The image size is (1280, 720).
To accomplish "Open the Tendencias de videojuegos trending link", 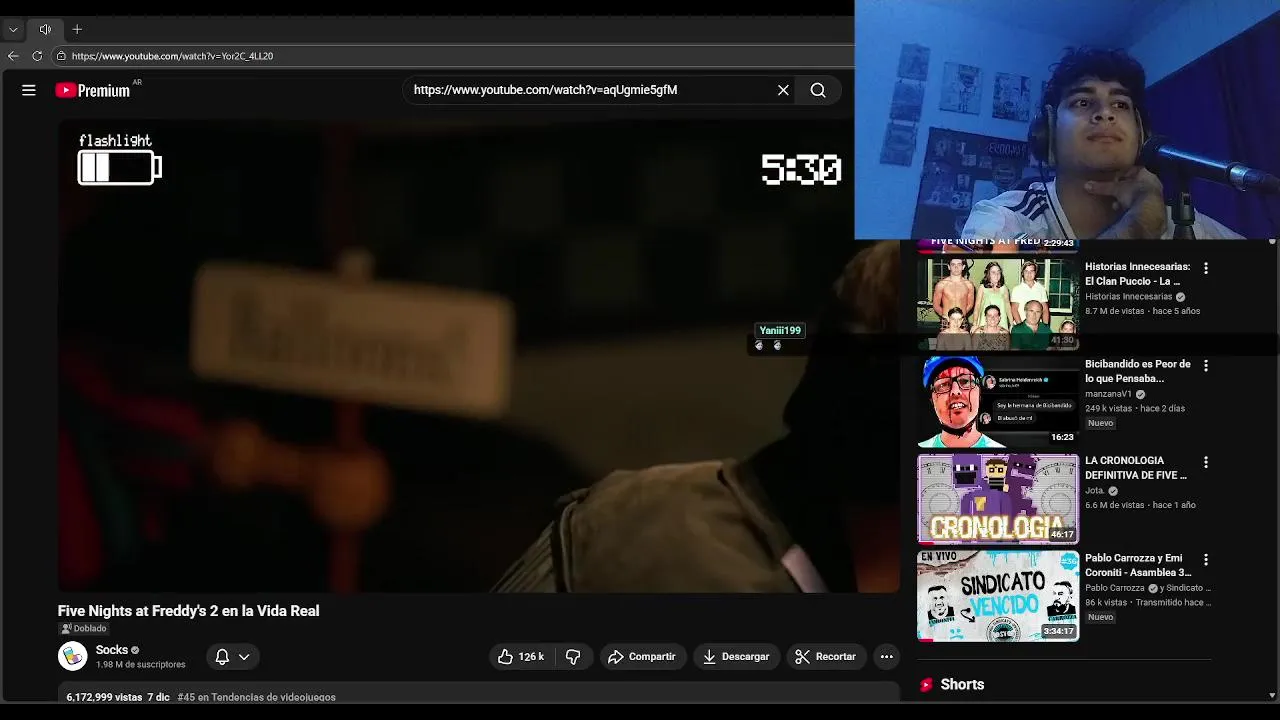I will coord(256,697).
